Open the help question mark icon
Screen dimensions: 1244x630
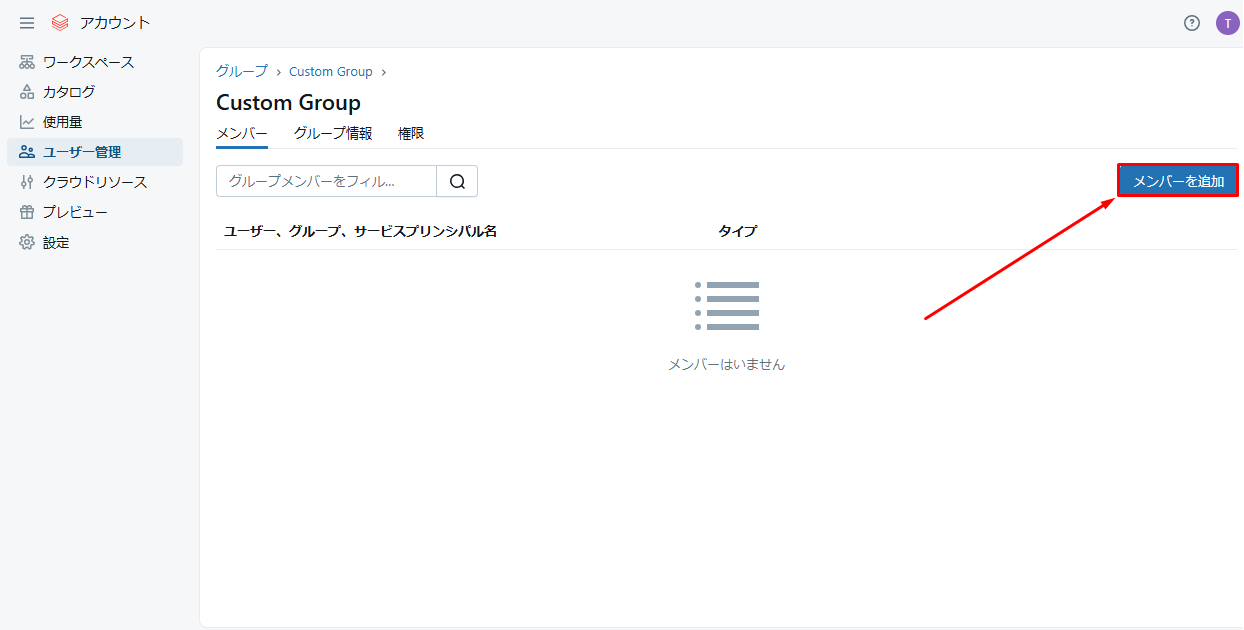pos(1191,23)
